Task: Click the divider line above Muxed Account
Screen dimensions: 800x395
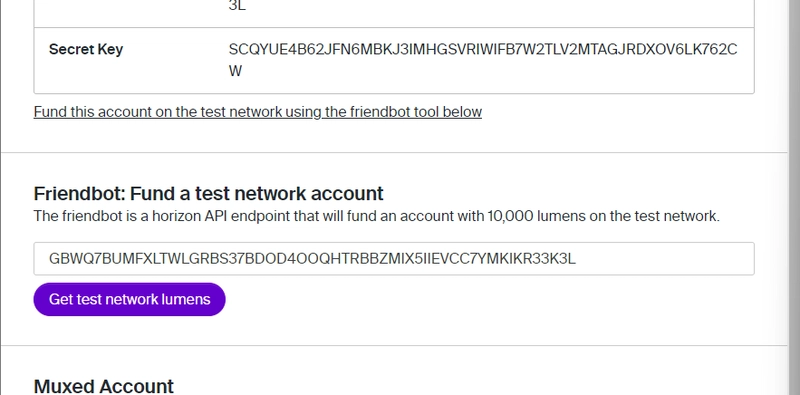Action: 394,345
